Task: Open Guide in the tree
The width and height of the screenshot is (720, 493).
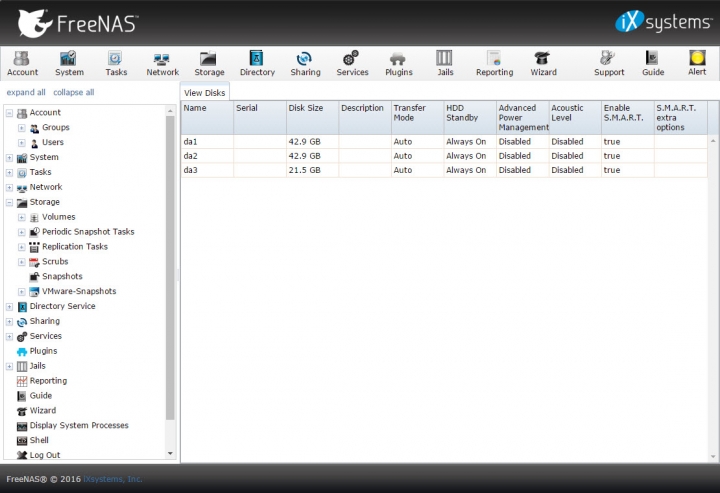Action: coord(40,395)
